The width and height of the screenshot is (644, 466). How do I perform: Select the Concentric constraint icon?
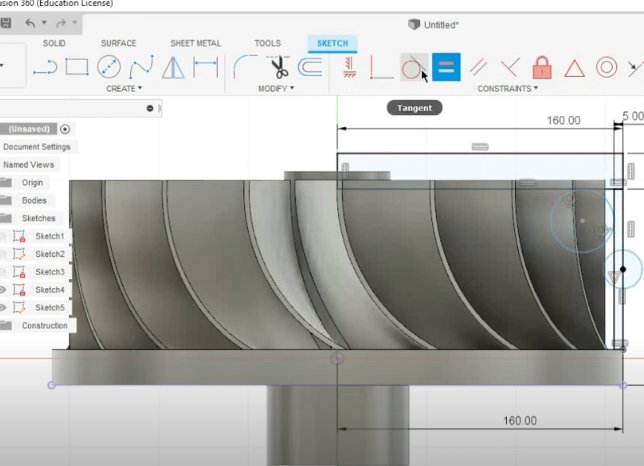pos(606,68)
